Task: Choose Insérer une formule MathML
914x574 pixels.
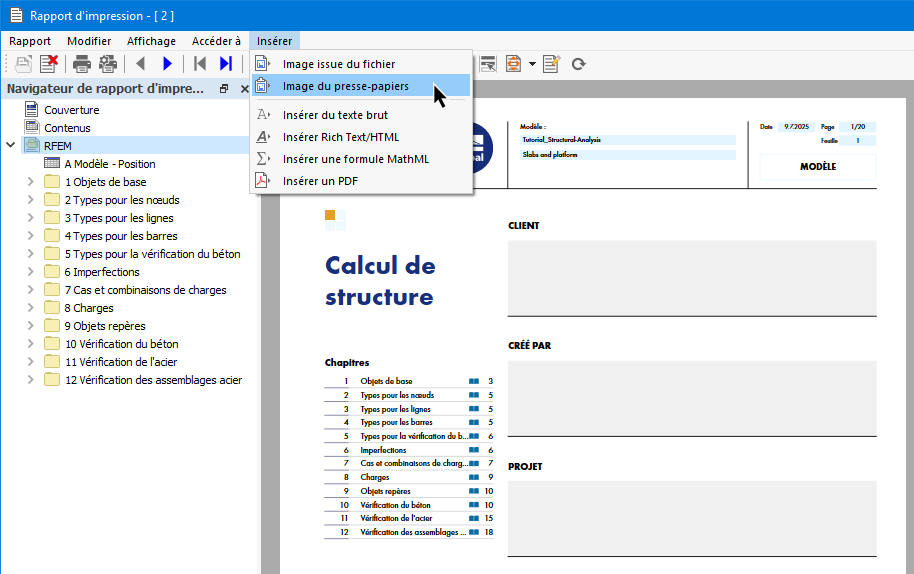Action: pyautogui.click(x=361, y=159)
